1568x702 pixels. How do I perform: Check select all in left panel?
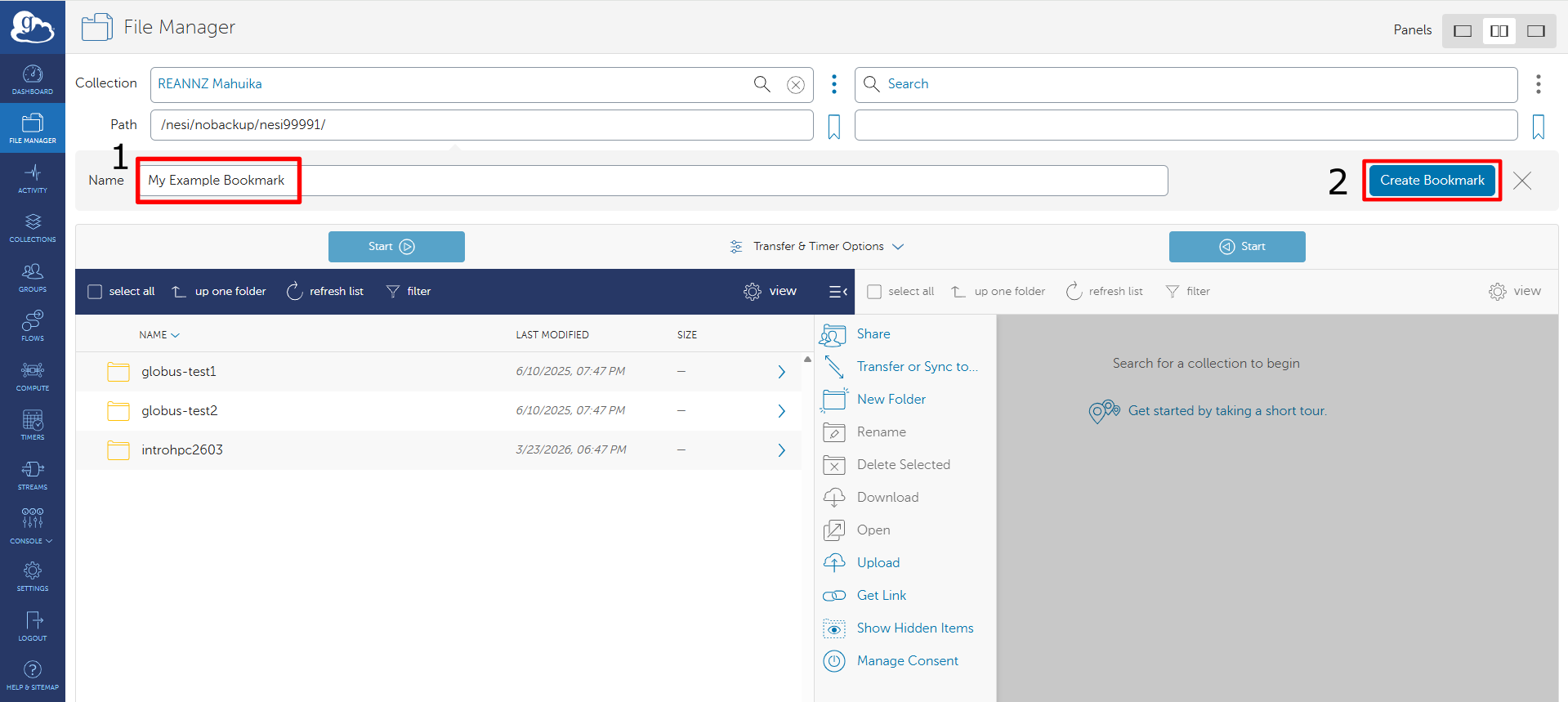(95, 292)
